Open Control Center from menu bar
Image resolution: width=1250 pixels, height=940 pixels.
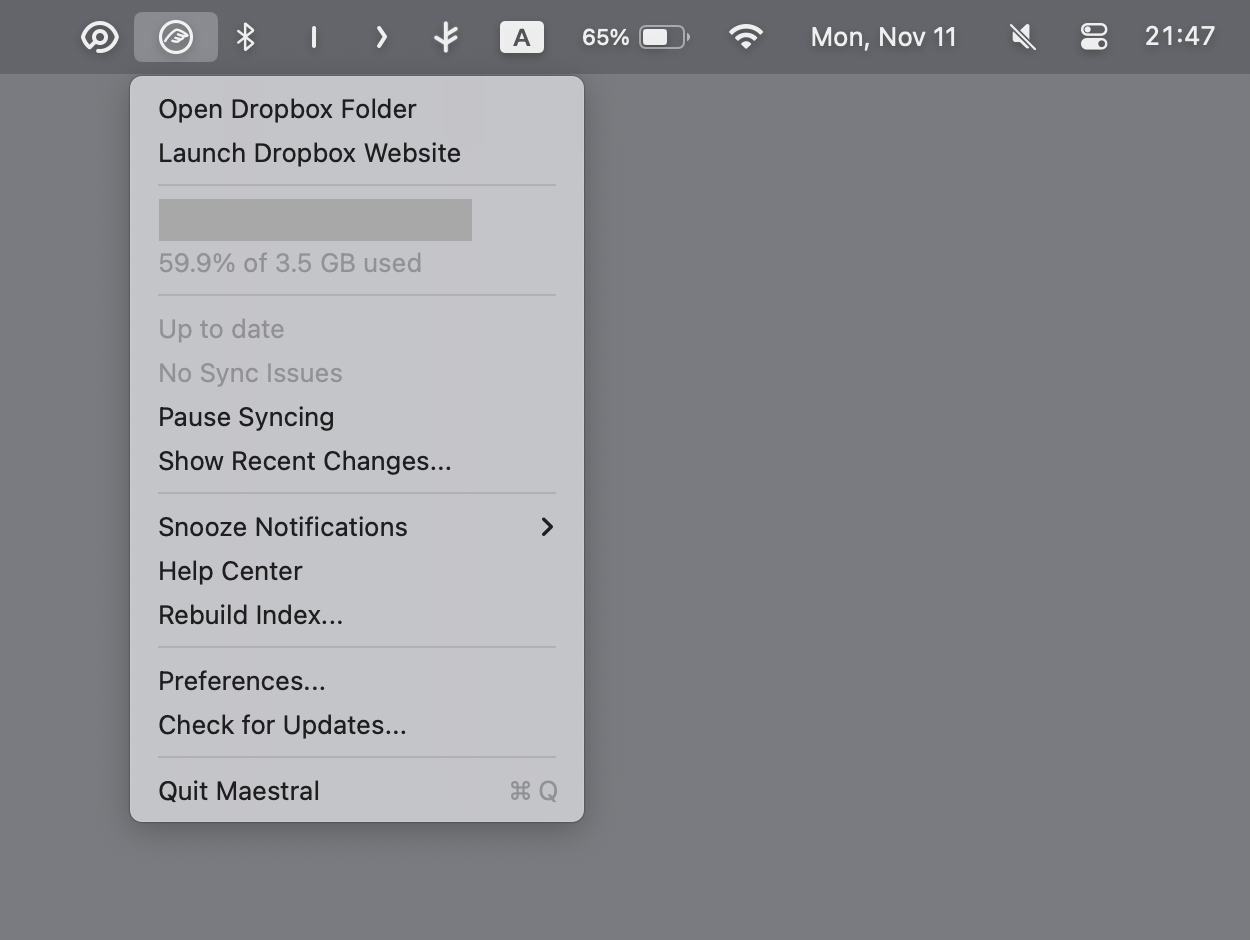[x=1094, y=37]
